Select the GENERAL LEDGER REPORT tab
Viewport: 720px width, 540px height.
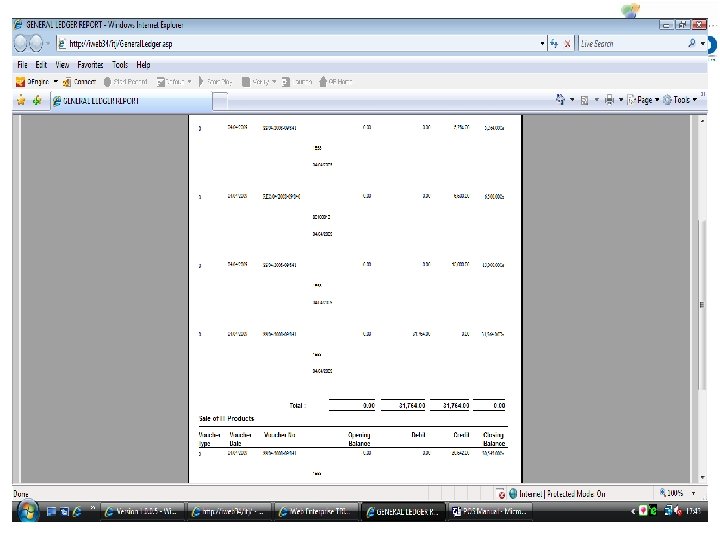pos(131,101)
